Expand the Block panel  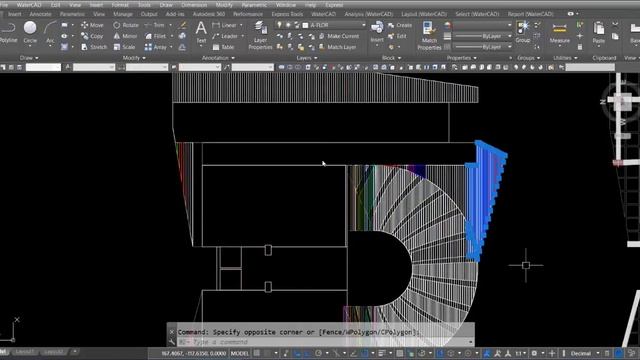[x=391, y=58]
